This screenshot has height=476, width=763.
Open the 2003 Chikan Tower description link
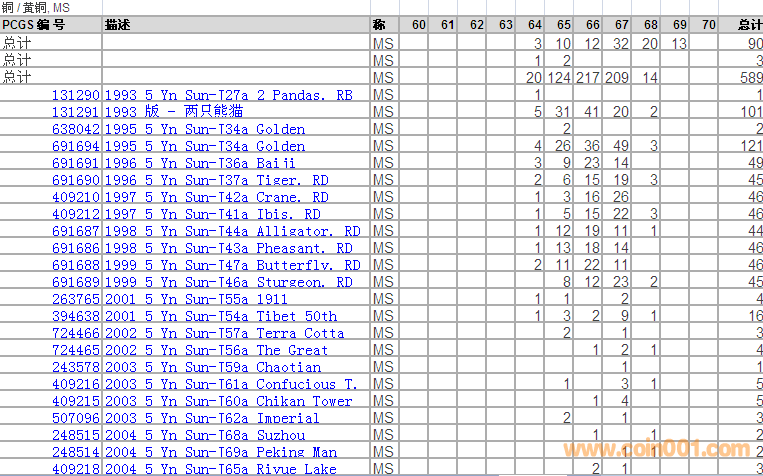[x=228, y=401]
